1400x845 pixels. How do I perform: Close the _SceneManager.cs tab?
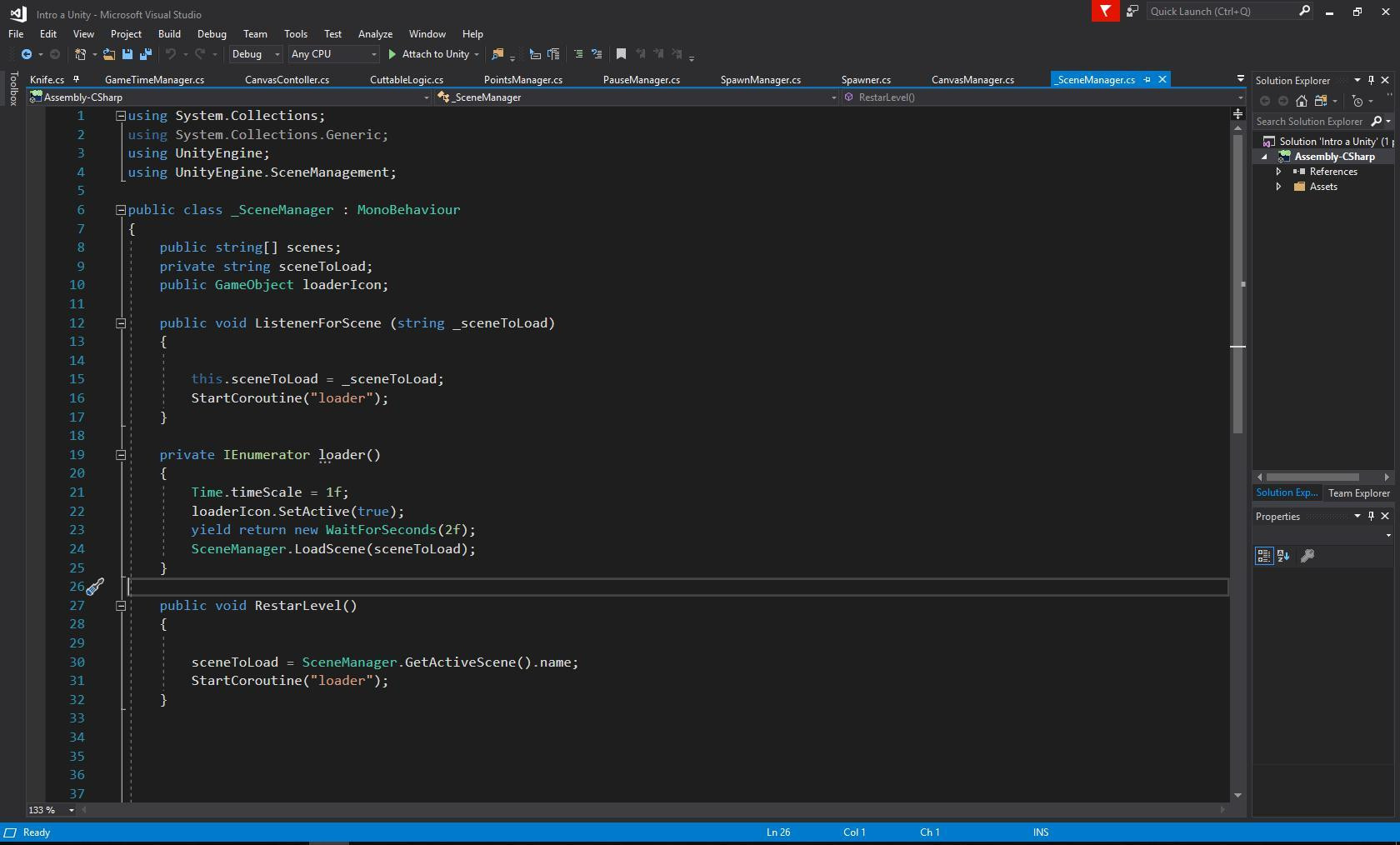coord(1162,79)
